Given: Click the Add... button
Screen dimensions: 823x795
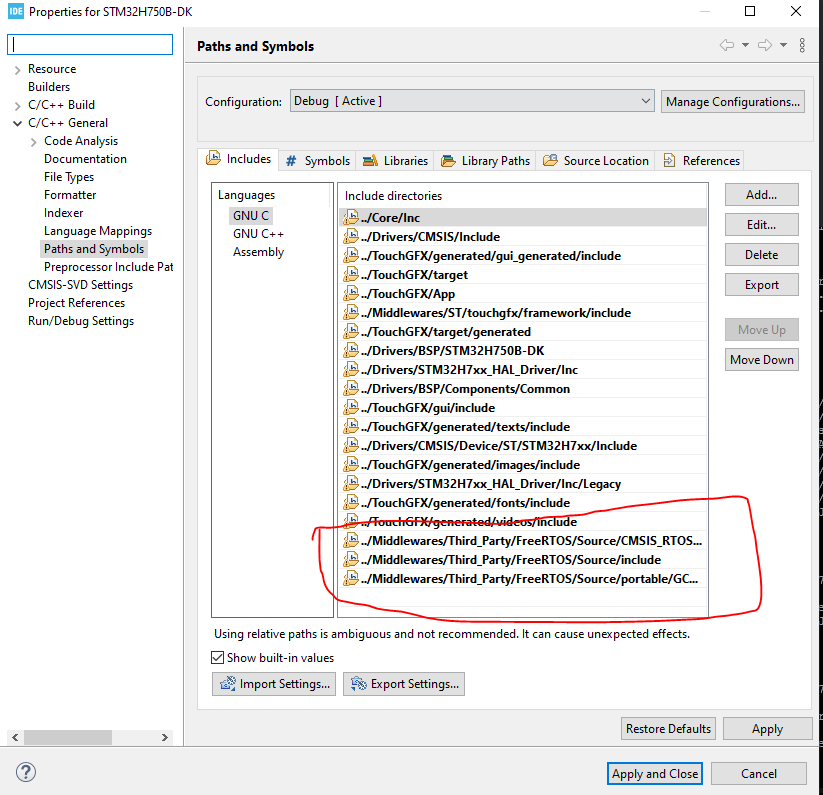Looking at the screenshot, I should [x=762, y=195].
